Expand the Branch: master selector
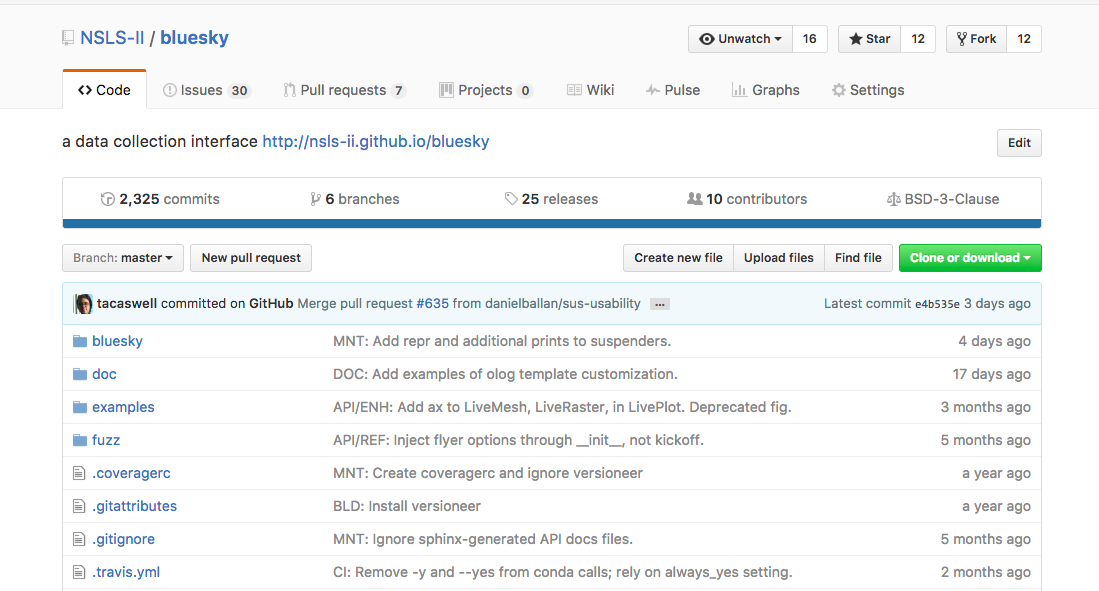The width and height of the screenshot is (1099, 591). coord(123,258)
